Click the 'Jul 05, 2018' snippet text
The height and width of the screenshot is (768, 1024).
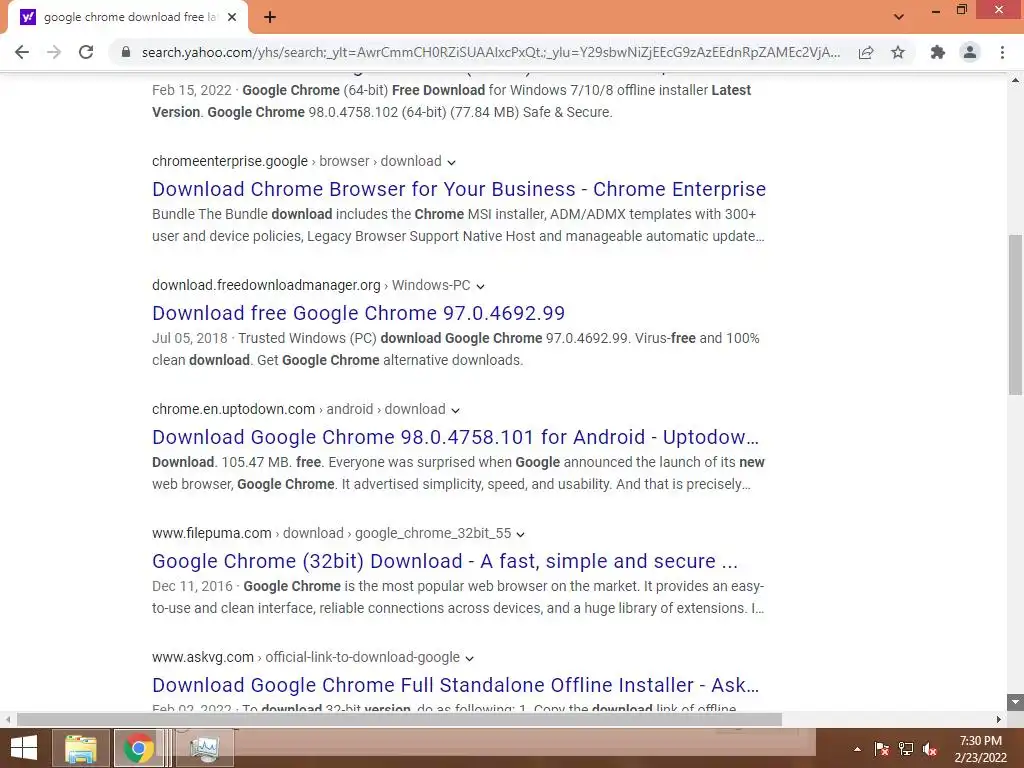tap(189, 338)
